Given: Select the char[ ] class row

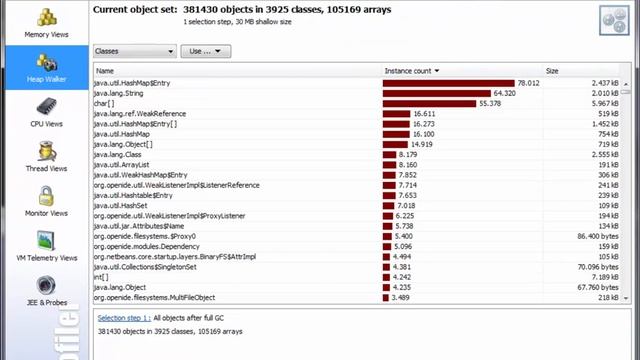Looking at the screenshot, I should (357, 104).
